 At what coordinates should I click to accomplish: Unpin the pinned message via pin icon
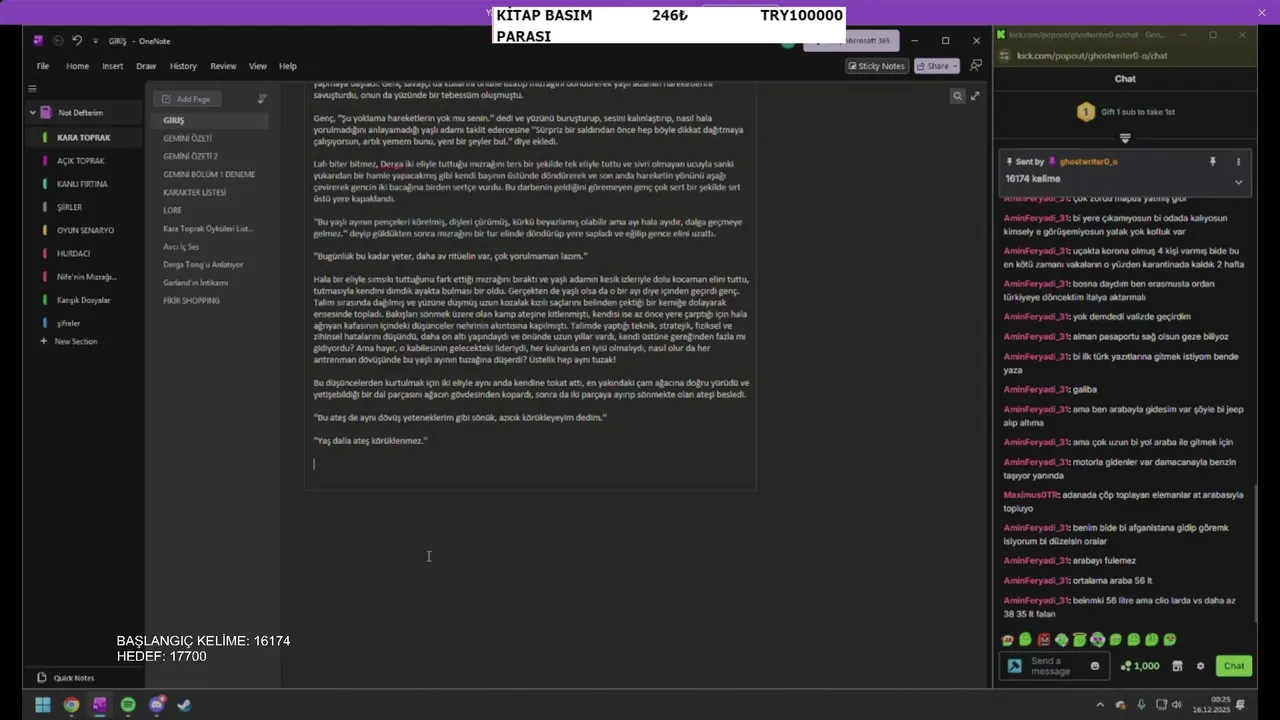[1212, 161]
